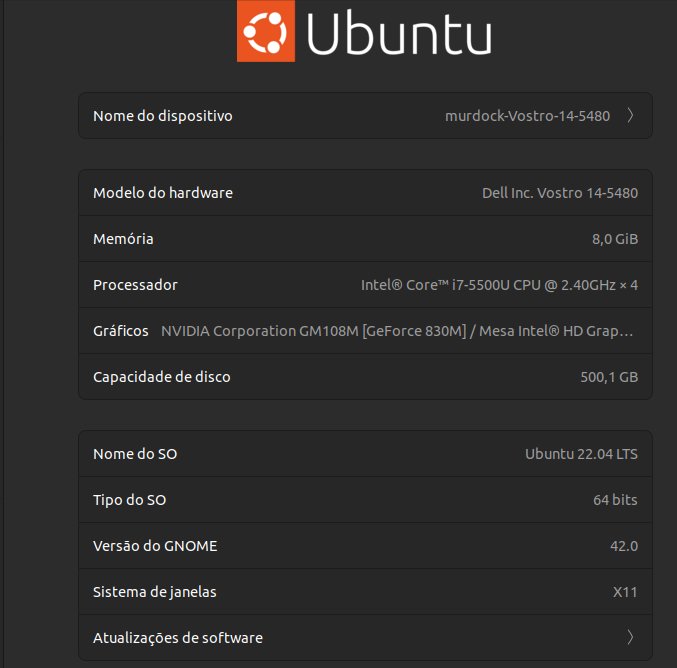
Task: Click the Versão do GNOME row
Action: (365, 546)
